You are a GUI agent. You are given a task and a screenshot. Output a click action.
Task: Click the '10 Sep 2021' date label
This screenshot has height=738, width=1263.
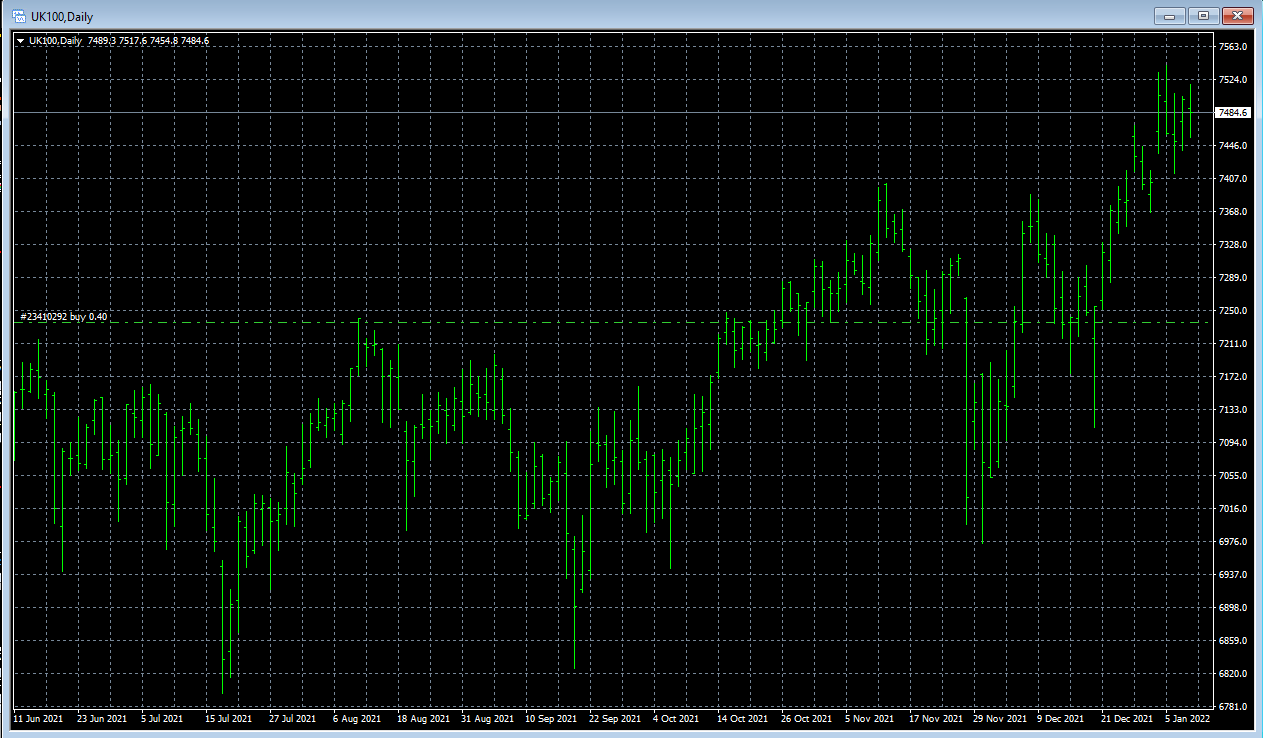tap(551, 719)
